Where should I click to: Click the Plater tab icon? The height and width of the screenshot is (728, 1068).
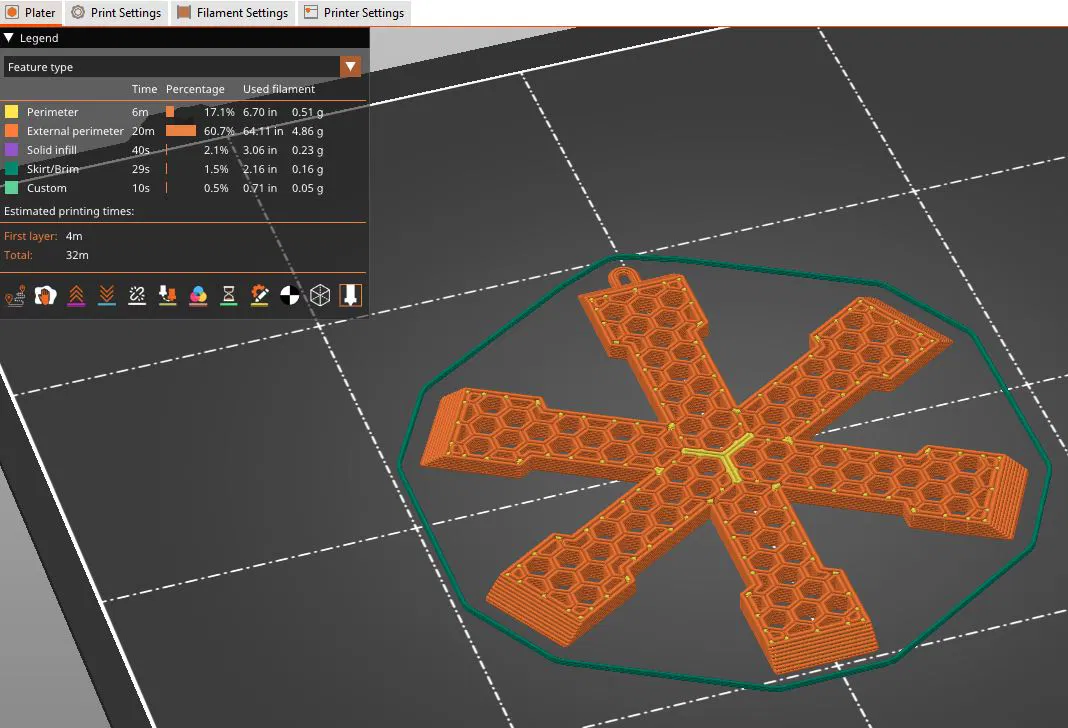12,12
